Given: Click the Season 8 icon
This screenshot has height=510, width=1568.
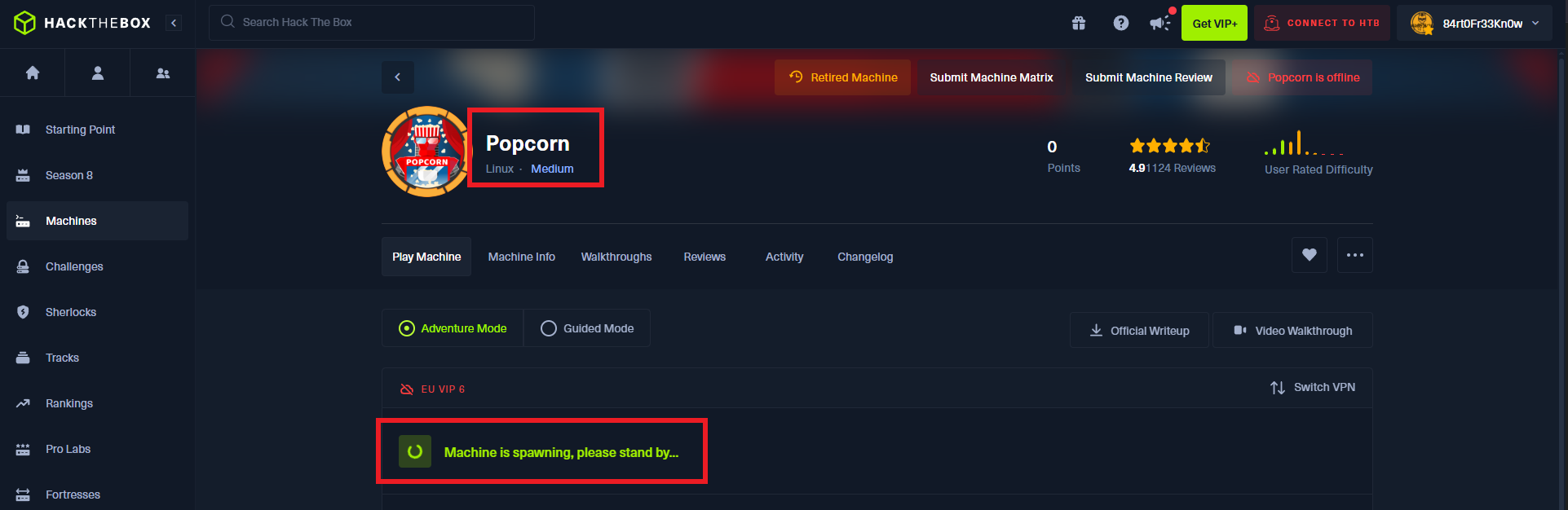Looking at the screenshot, I should click(23, 175).
